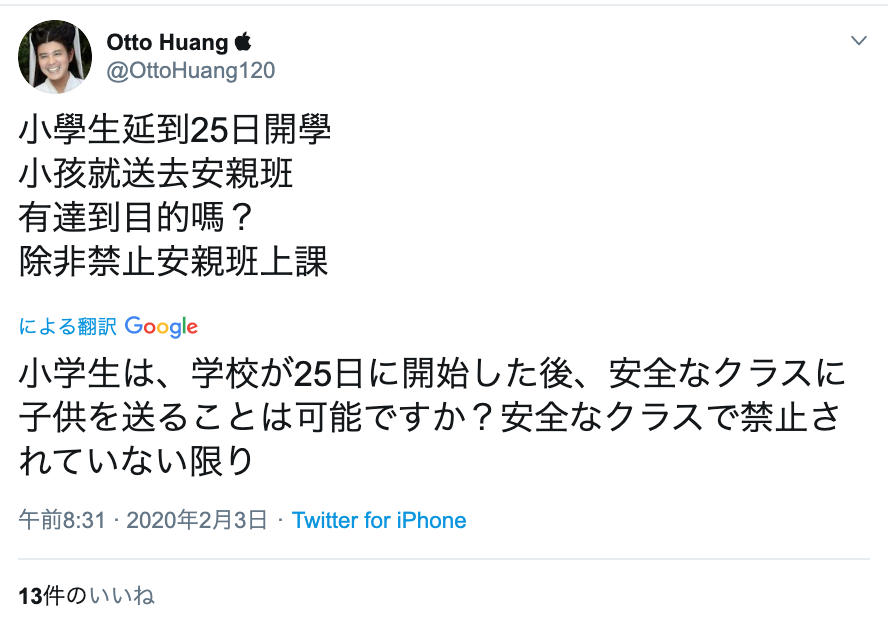Click the line 小學生延到25日開學

click(x=175, y=129)
